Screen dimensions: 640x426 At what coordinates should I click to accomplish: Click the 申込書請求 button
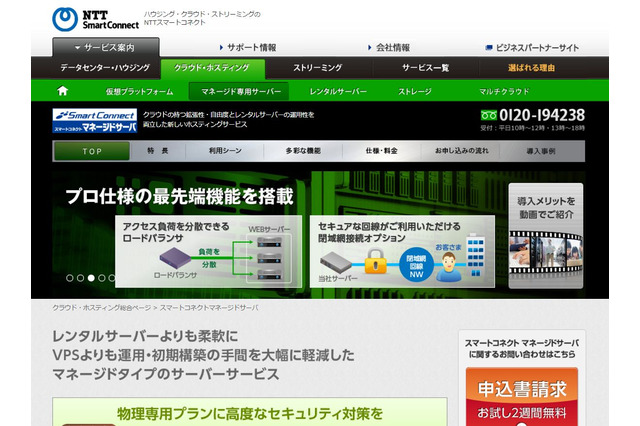[522, 397]
